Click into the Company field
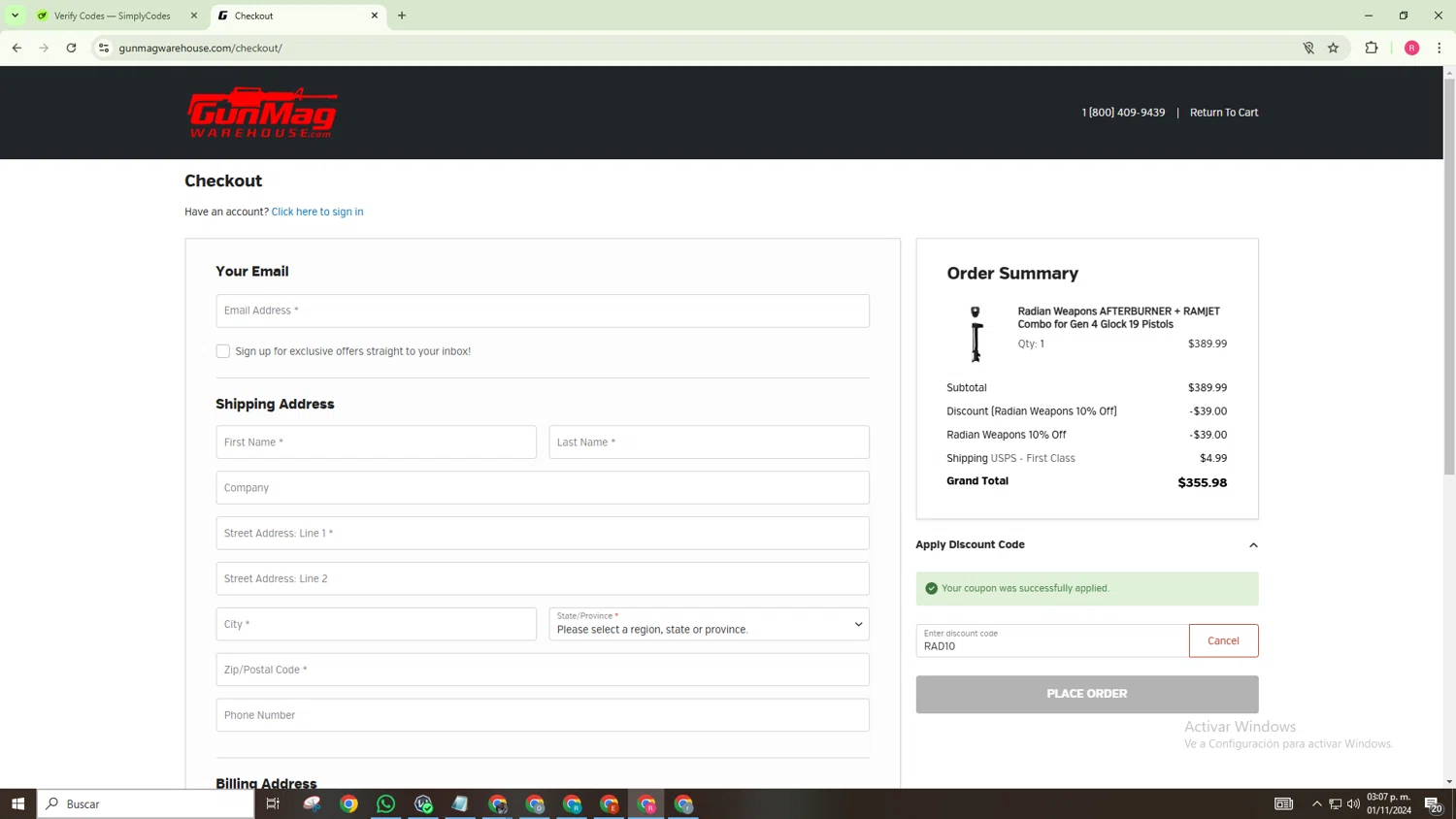The width and height of the screenshot is (1456, 819). pyautogui.click(x=543, y=487)
